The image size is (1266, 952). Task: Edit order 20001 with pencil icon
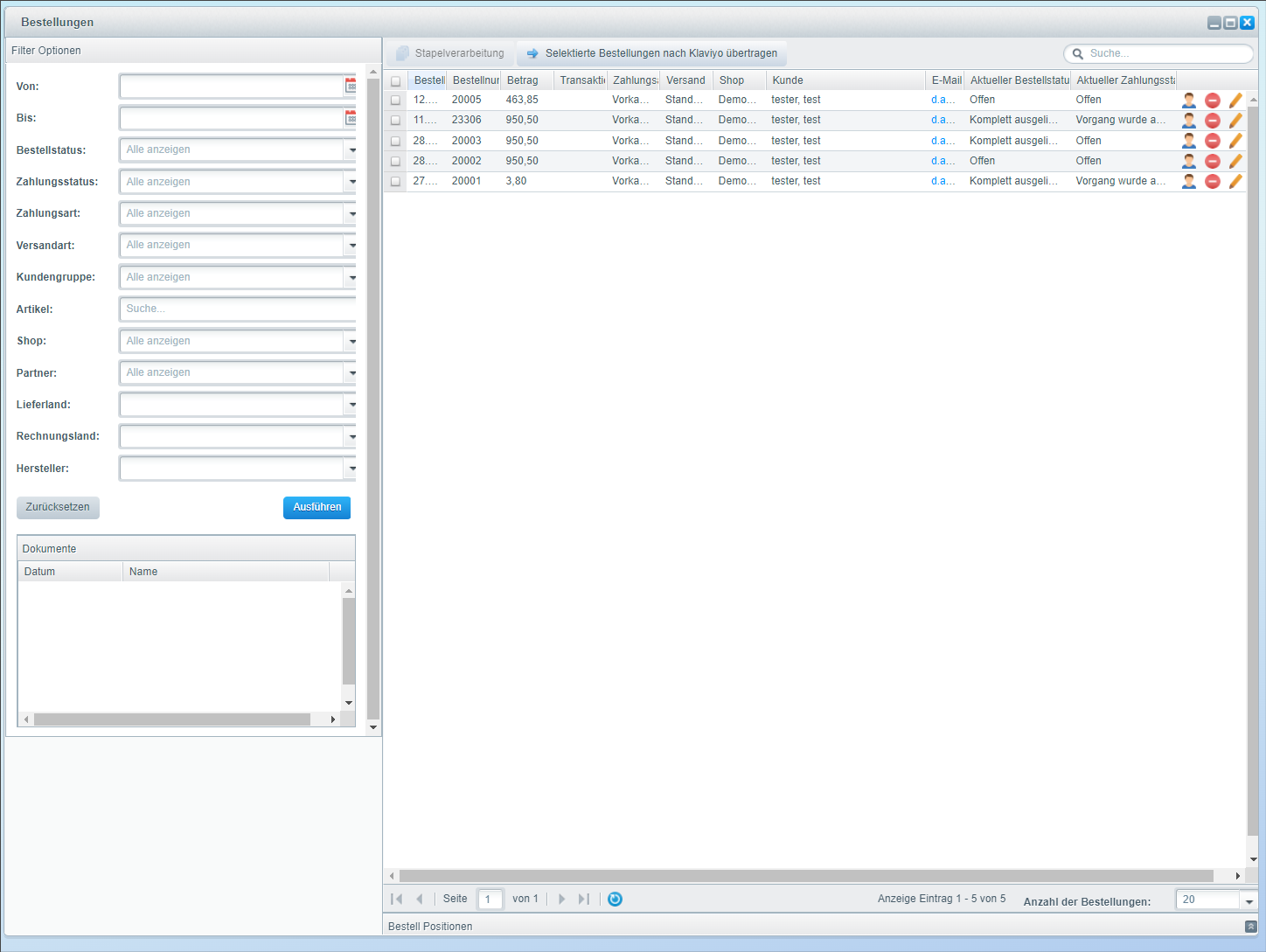(x=1235, y=181)
